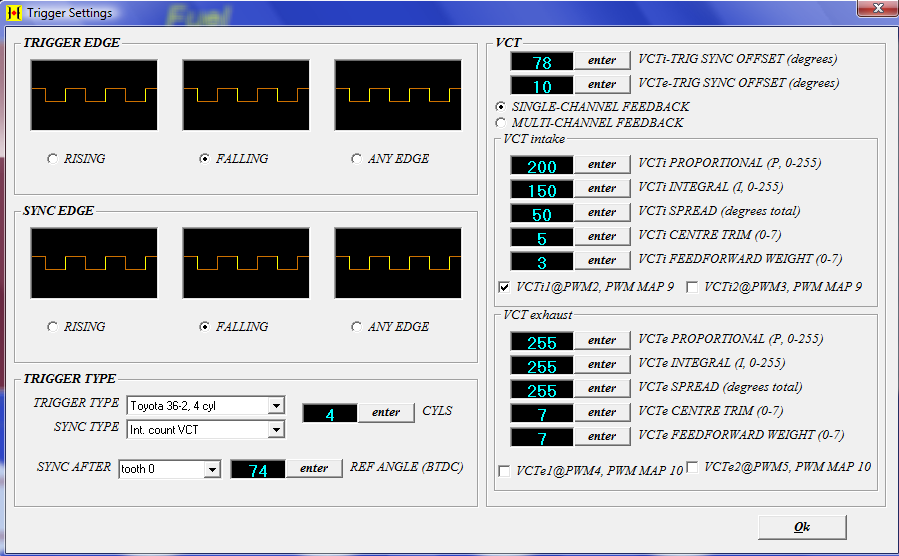Screen dimensions: 899x556
Task: Click the Sync Edge FALLING waveform image
Action: tap(246, 263)
